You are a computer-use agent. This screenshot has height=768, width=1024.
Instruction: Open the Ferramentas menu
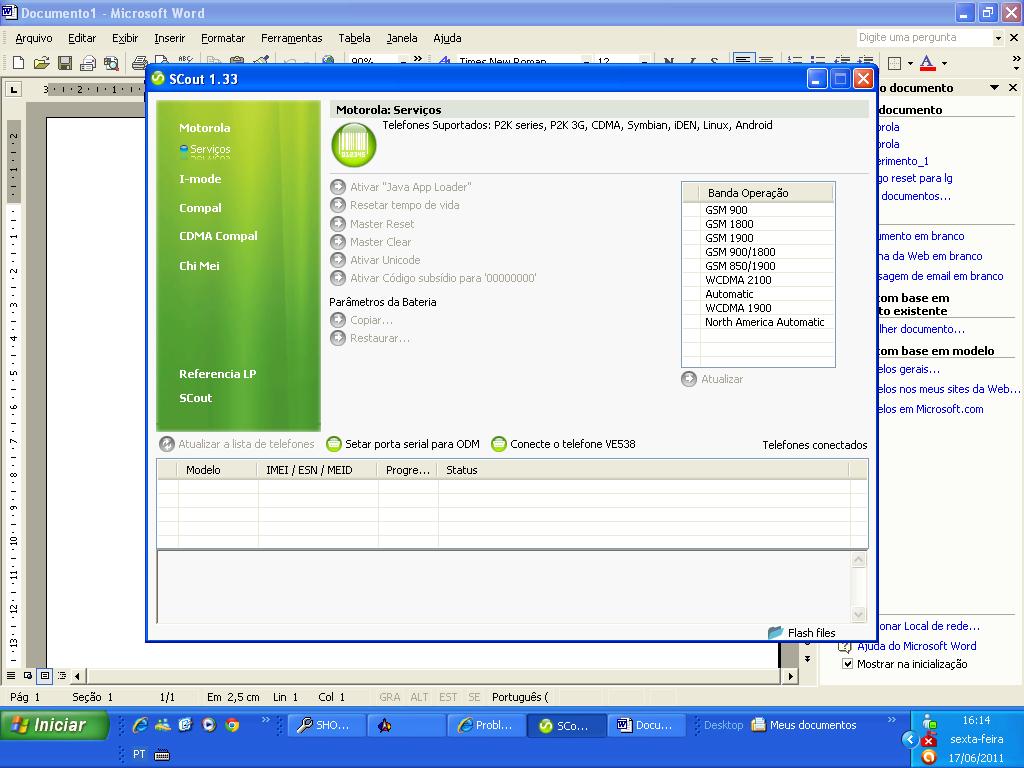[291, 38]
